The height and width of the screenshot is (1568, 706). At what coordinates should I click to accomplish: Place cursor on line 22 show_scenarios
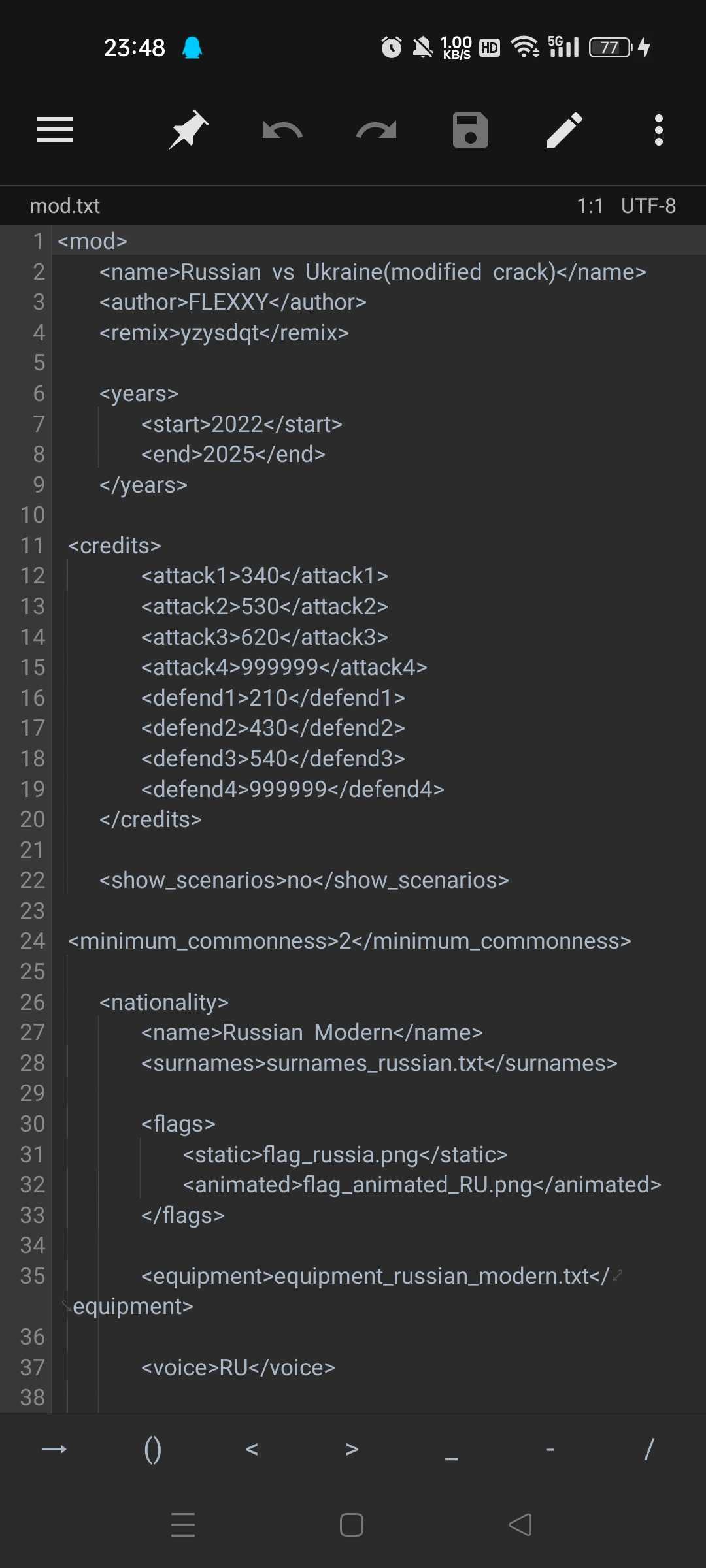click(x=303, y=880)
